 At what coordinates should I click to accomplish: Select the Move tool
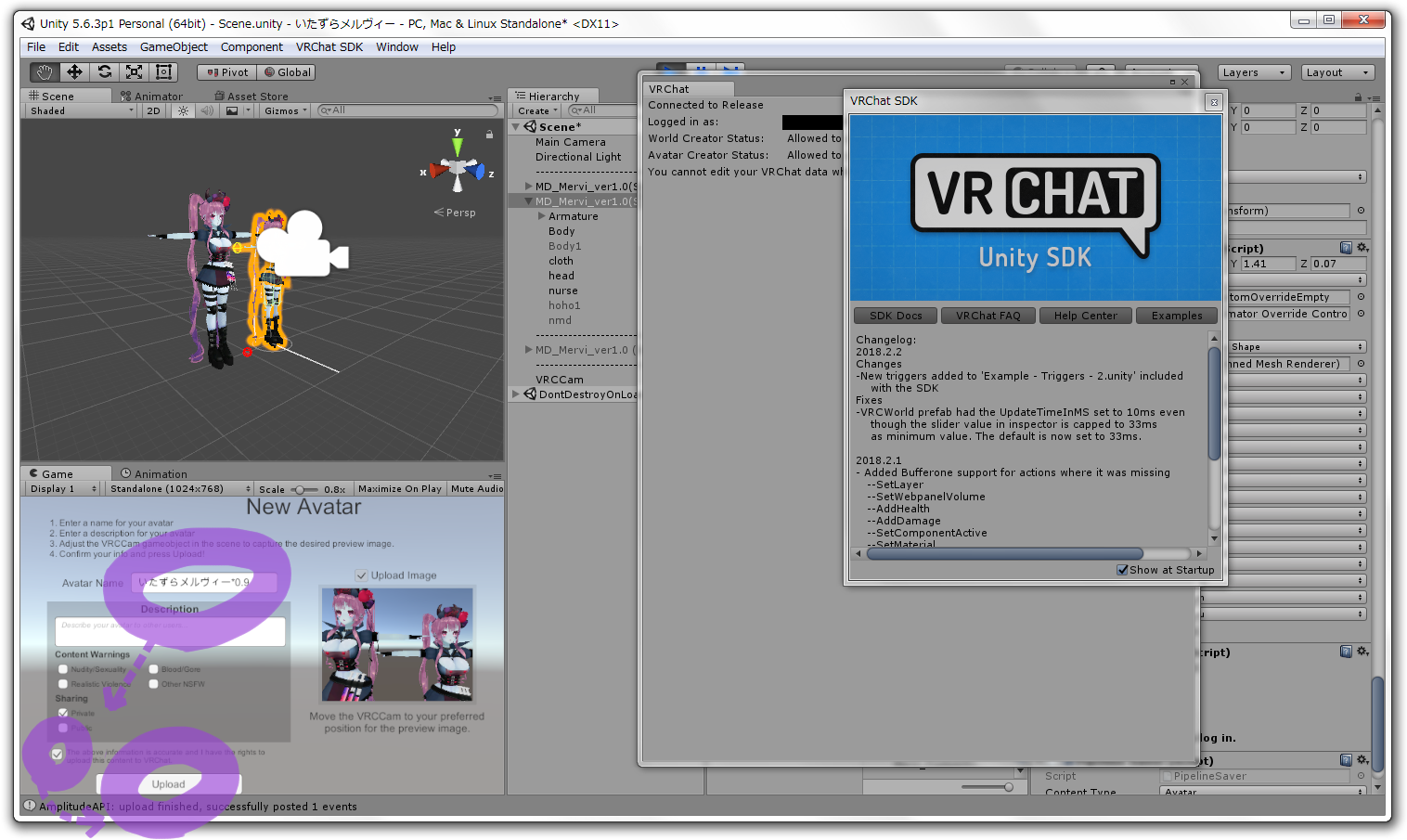pyautogui.click(x=74, y=72)
